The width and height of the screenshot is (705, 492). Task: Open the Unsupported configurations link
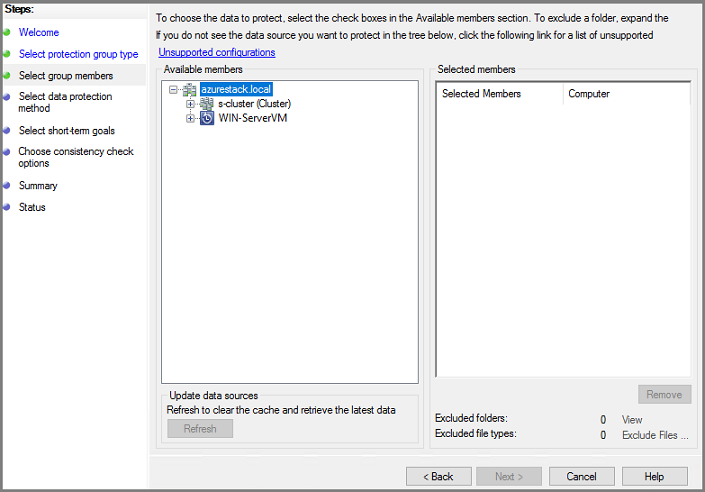pos(217,53)
